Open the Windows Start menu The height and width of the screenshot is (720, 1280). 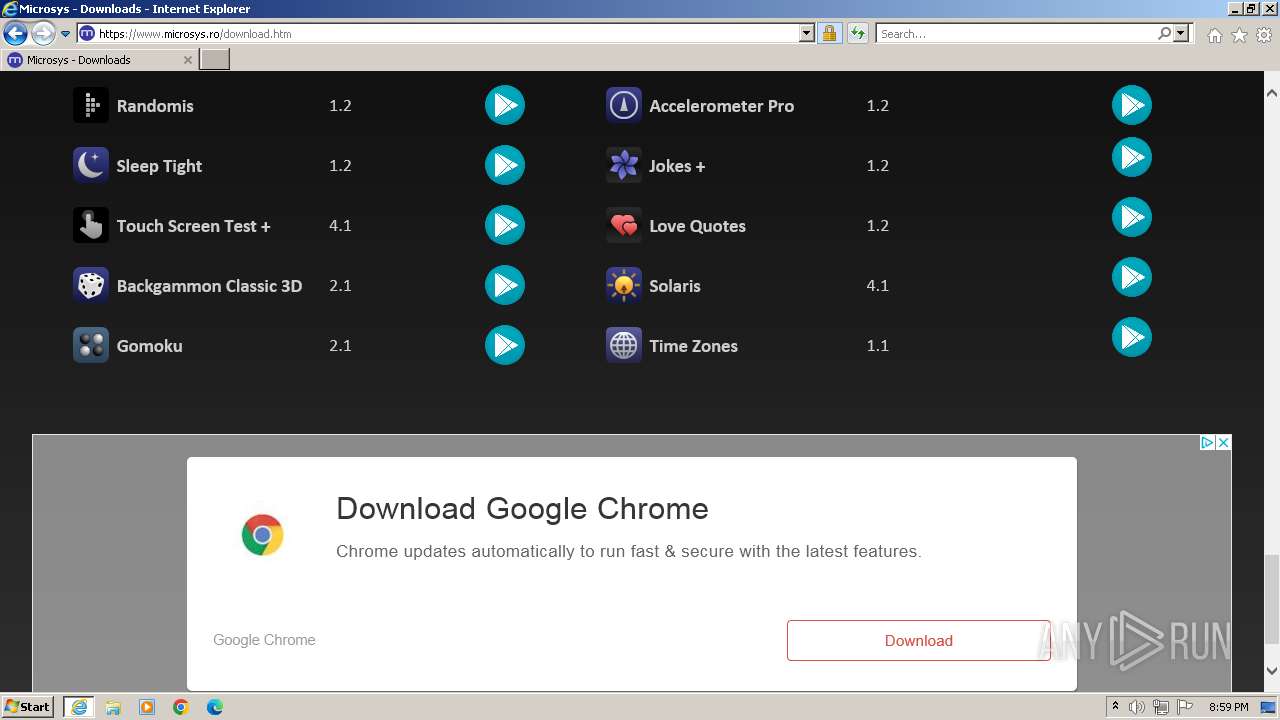pos(27,706)
